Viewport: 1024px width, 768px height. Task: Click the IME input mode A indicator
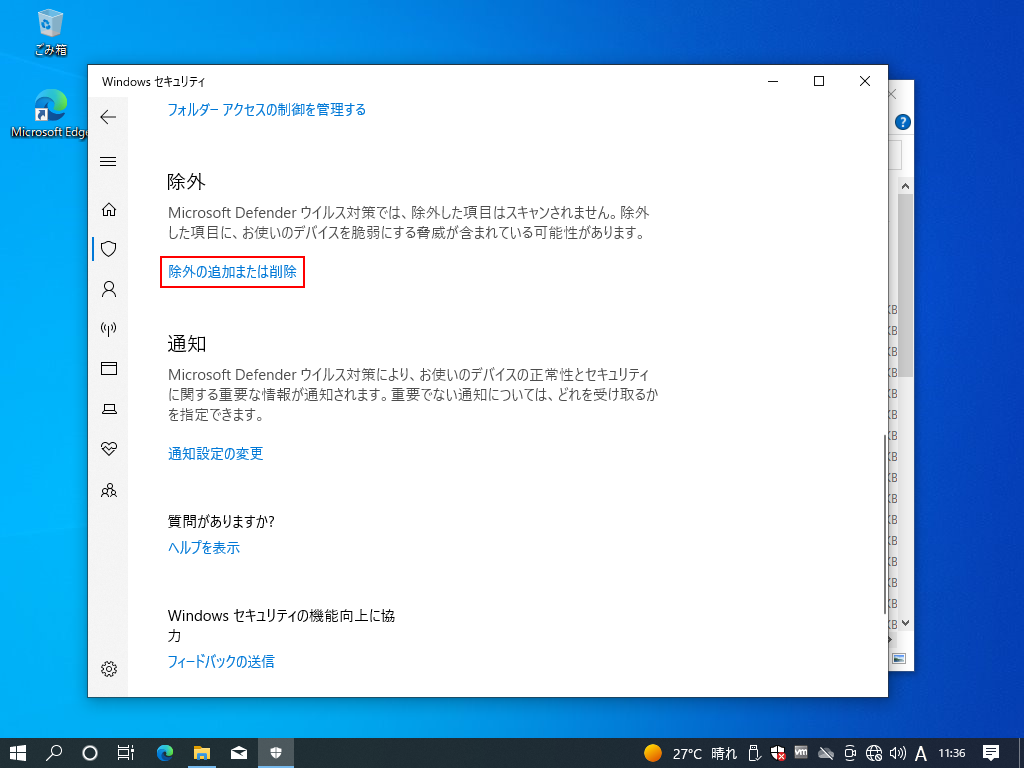[921, 754]
